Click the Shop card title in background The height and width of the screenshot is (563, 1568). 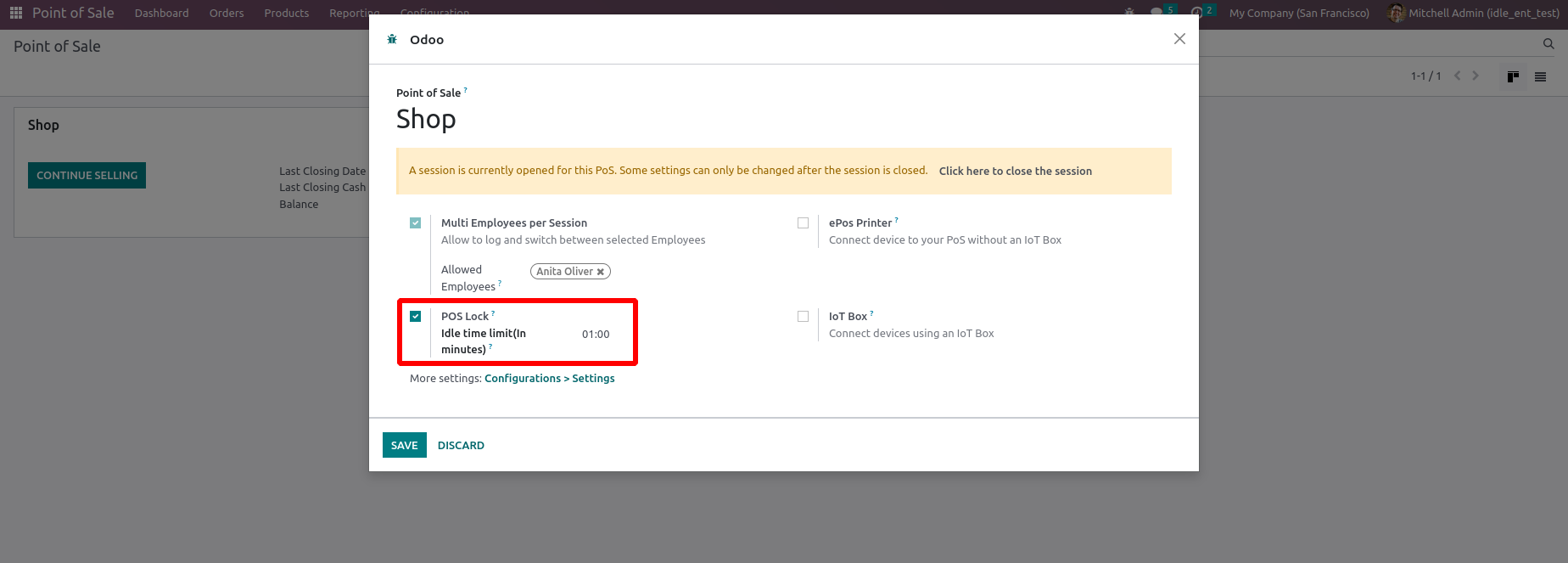(x=43, y=125)
